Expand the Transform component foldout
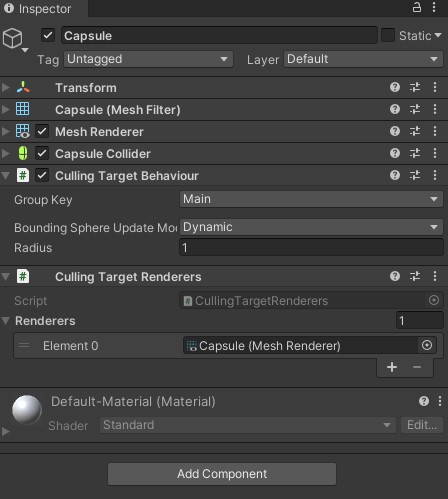Screen dimensions: 448x499 (5, 87)
